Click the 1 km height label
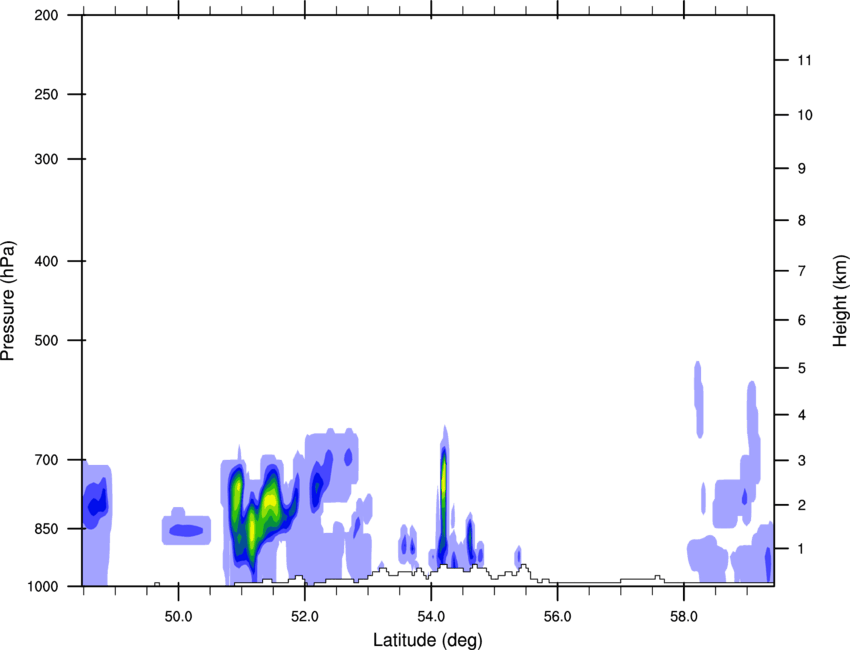Screen dimensions: 850x650 point(802,549)
